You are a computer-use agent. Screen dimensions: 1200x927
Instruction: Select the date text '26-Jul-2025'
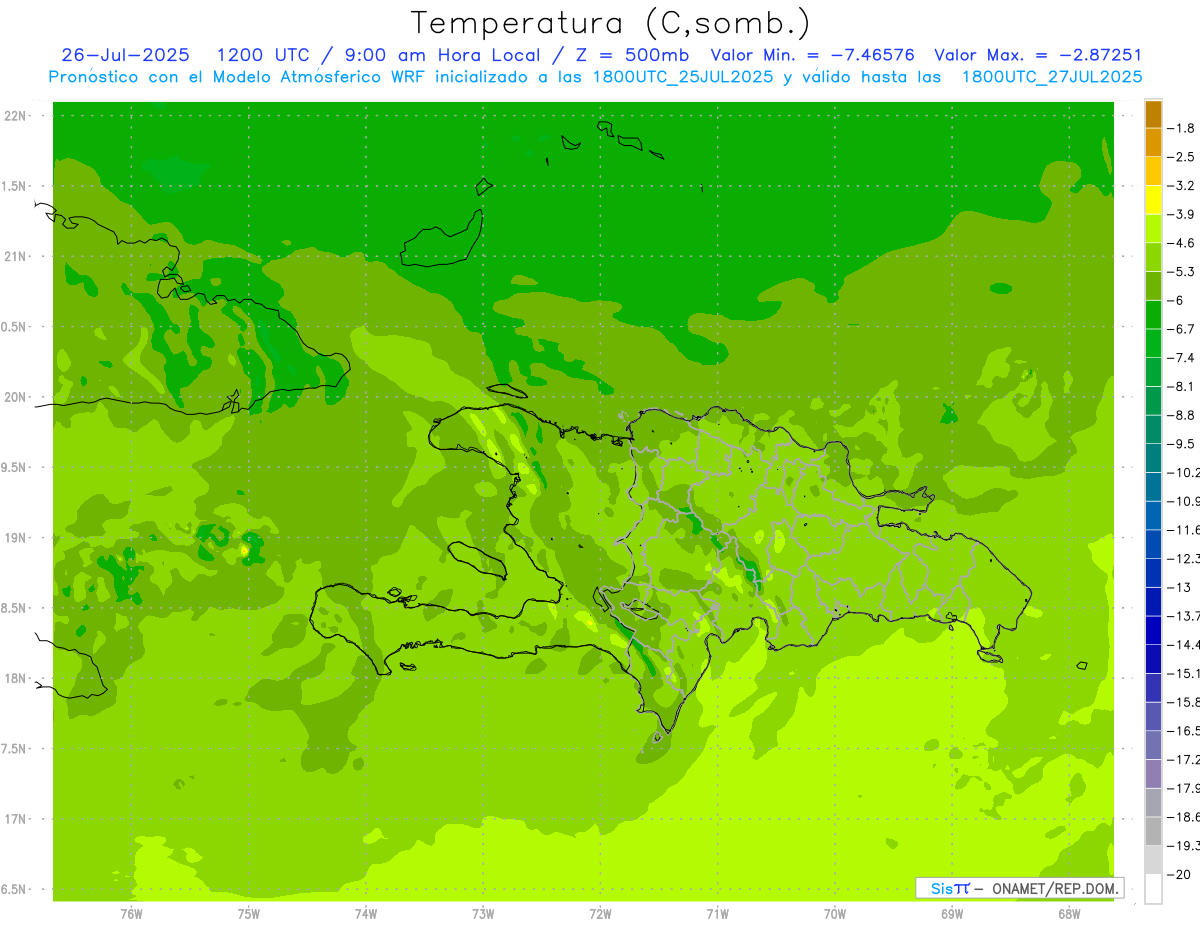pos(125,55)
